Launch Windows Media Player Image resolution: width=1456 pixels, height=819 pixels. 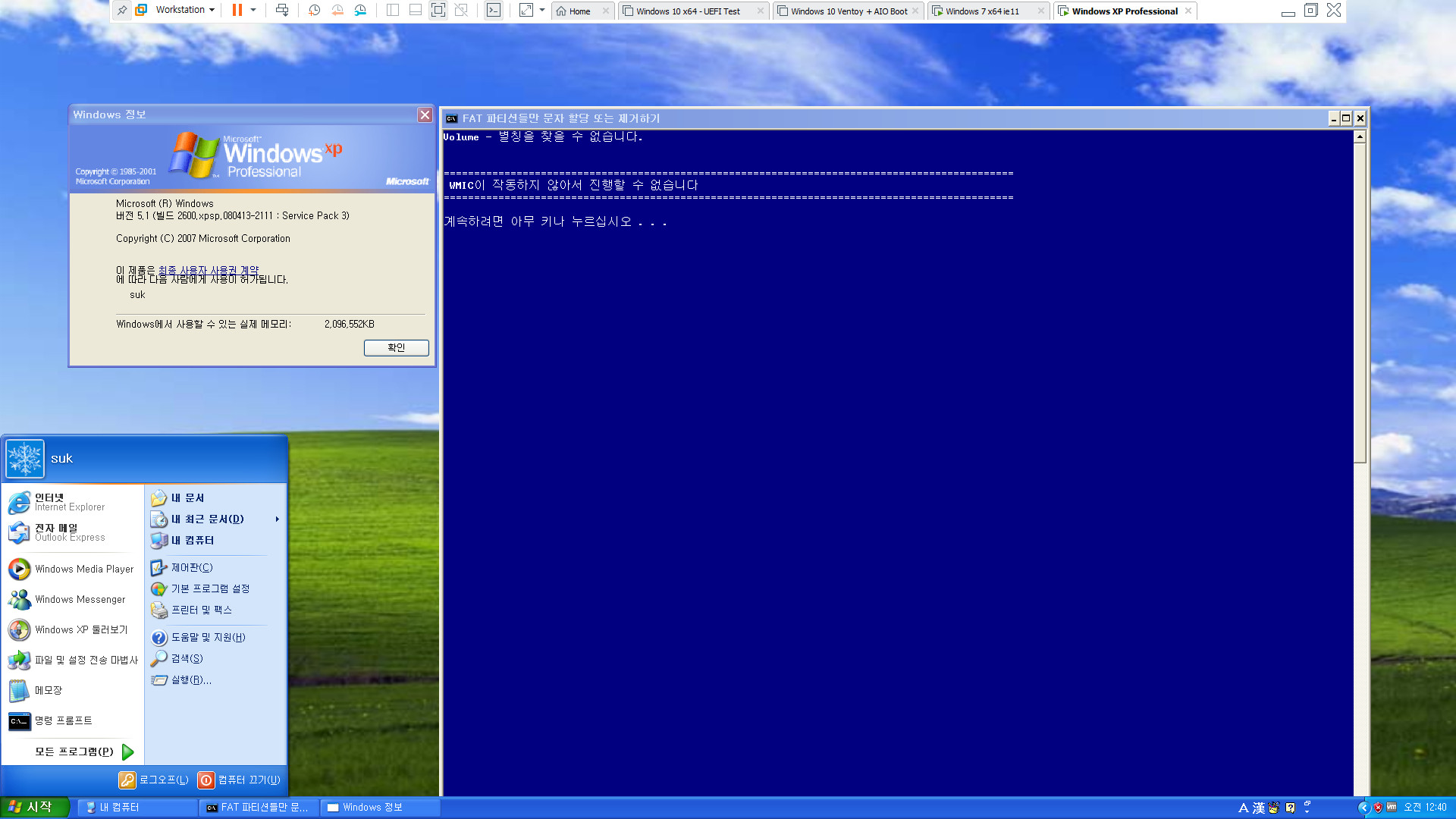84,568
